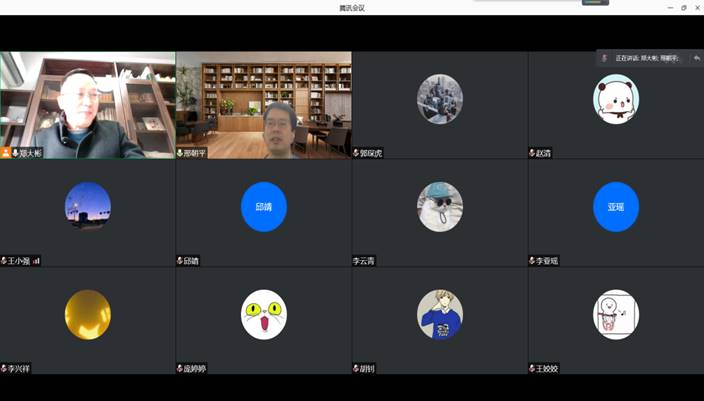Maximize the 腾讯会议 window
This screenshot has height=401, width=704.
click(x=684, y=7)
